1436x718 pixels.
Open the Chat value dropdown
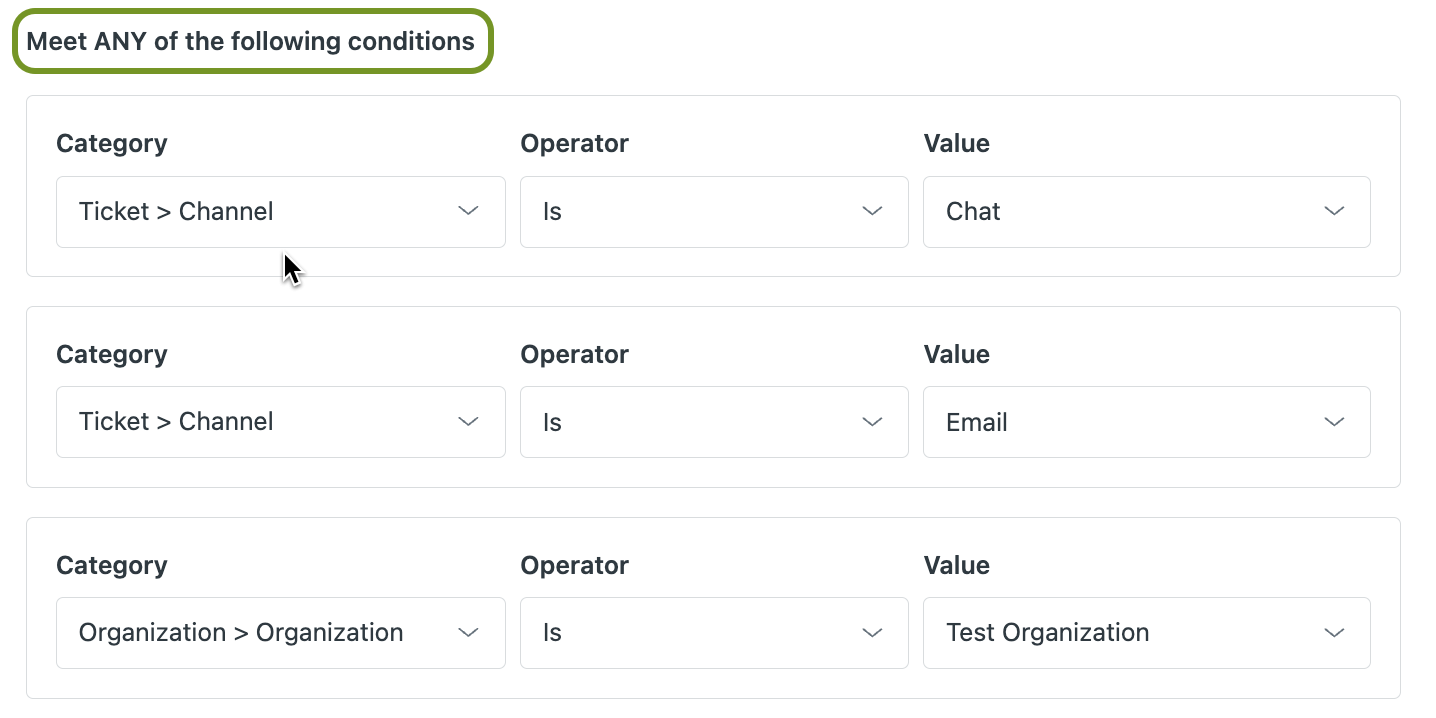pos(1120,212)
